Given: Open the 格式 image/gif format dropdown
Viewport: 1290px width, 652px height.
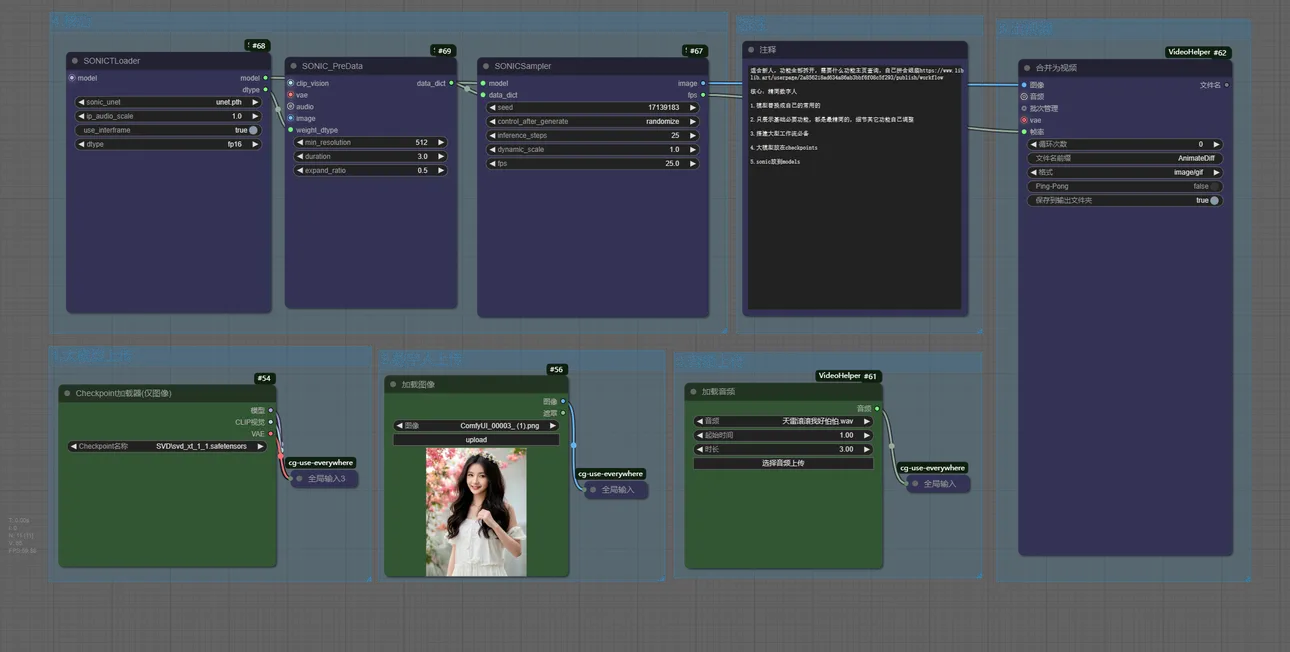Looking at the screenshot, I should pos(1125,172).
